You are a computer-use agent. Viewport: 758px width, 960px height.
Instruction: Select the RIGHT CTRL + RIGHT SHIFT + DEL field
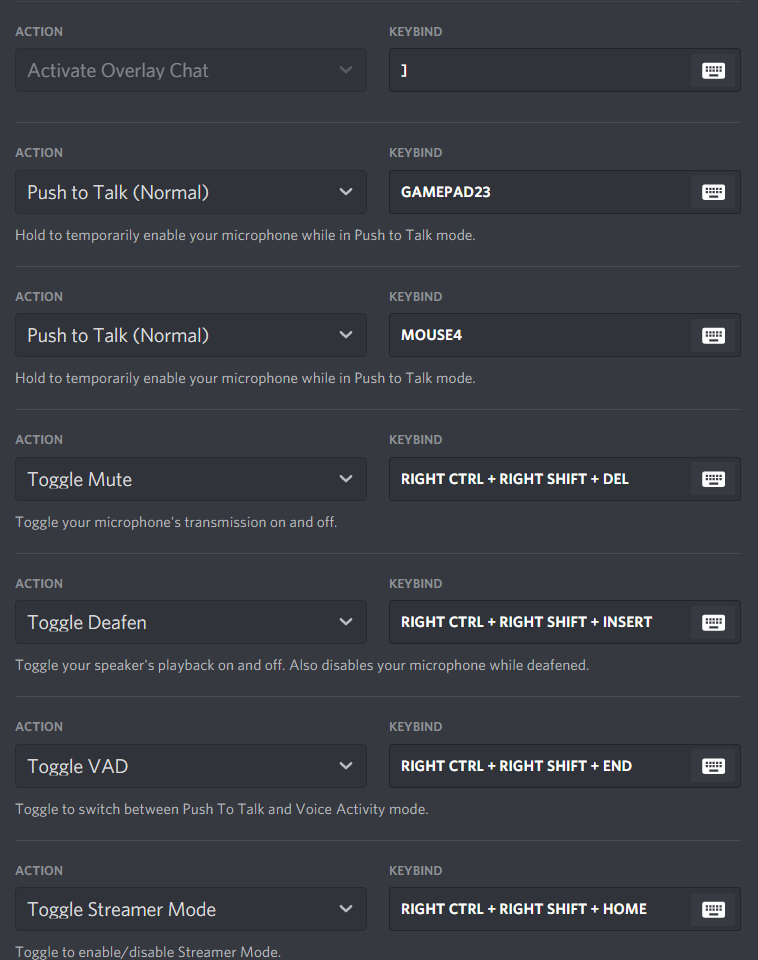[x=565, y=479]
